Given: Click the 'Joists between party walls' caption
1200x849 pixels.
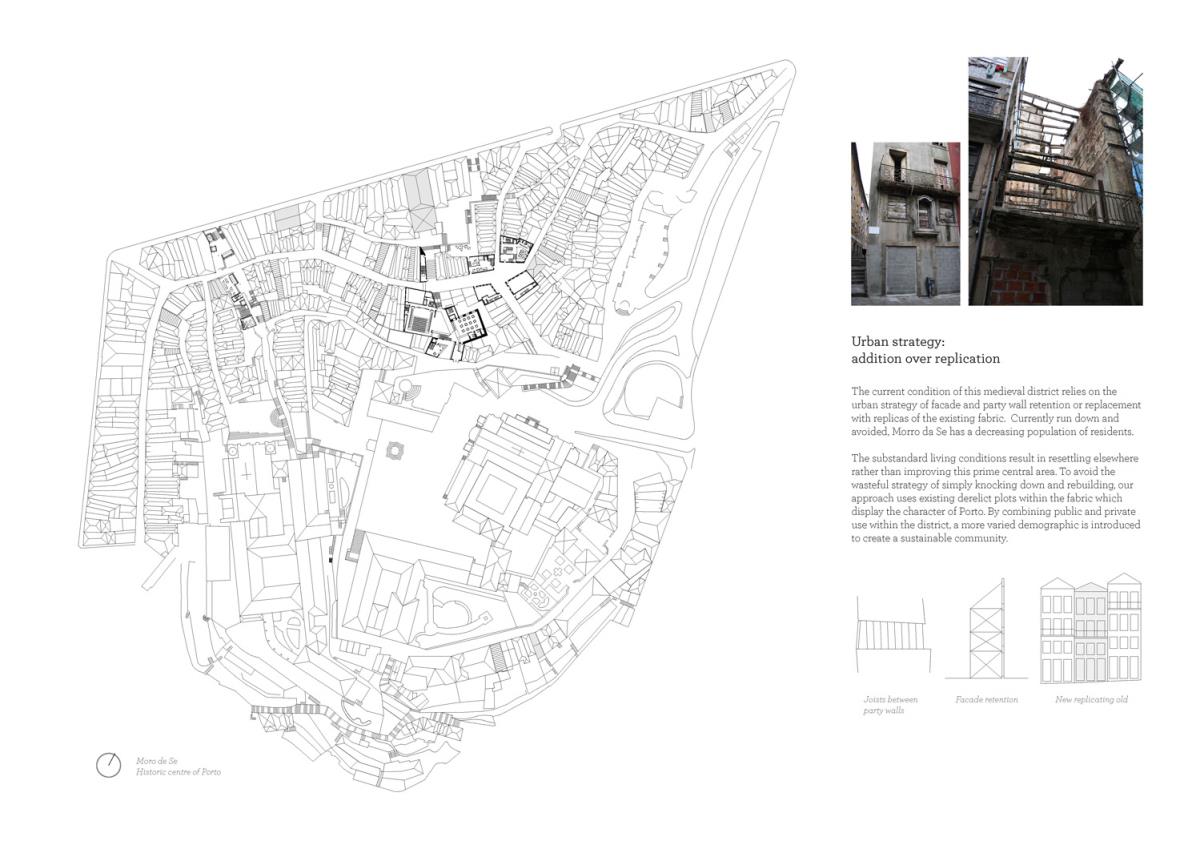Looking at the screenshot, I should (x=890, y=705).
